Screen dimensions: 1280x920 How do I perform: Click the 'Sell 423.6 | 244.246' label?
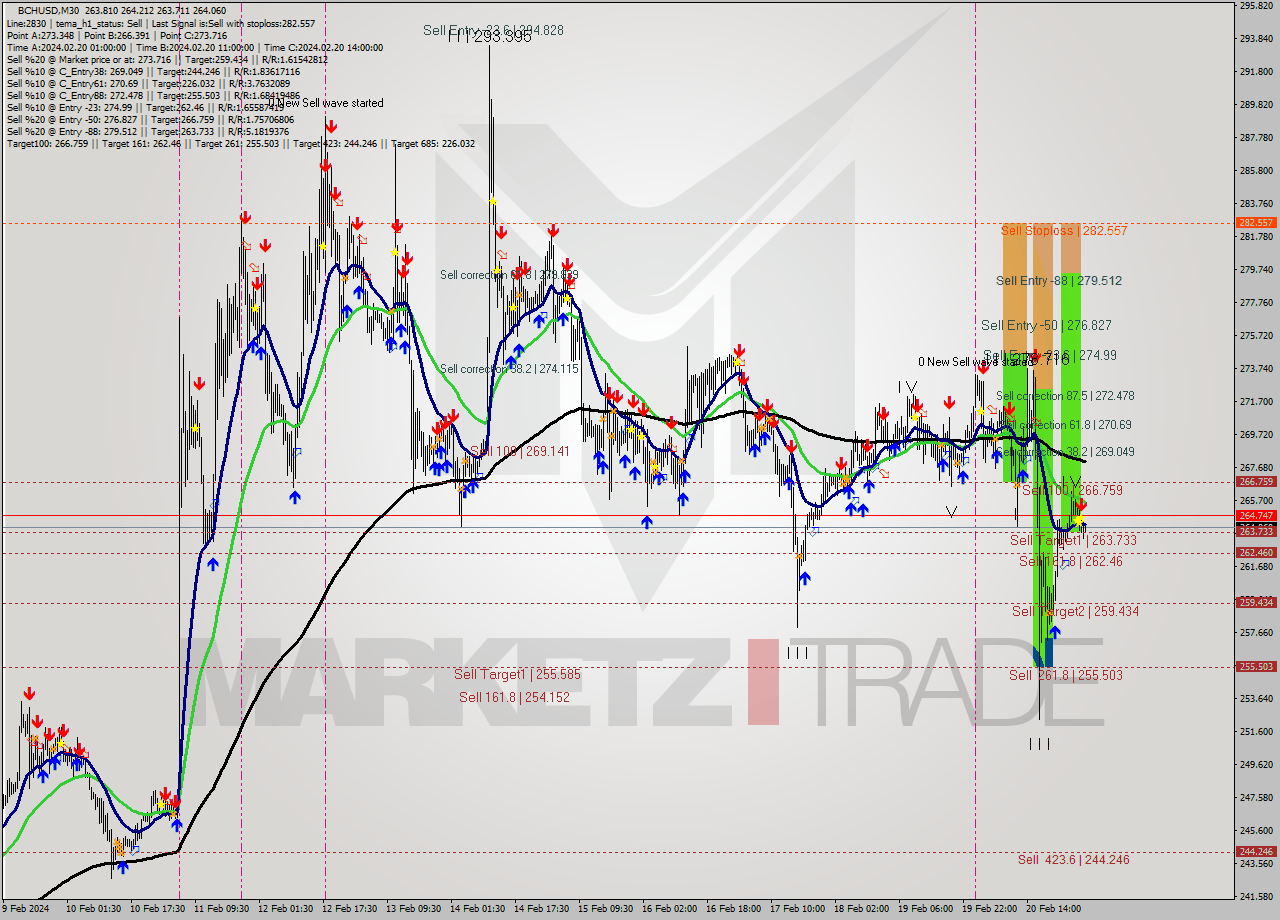1074,859
